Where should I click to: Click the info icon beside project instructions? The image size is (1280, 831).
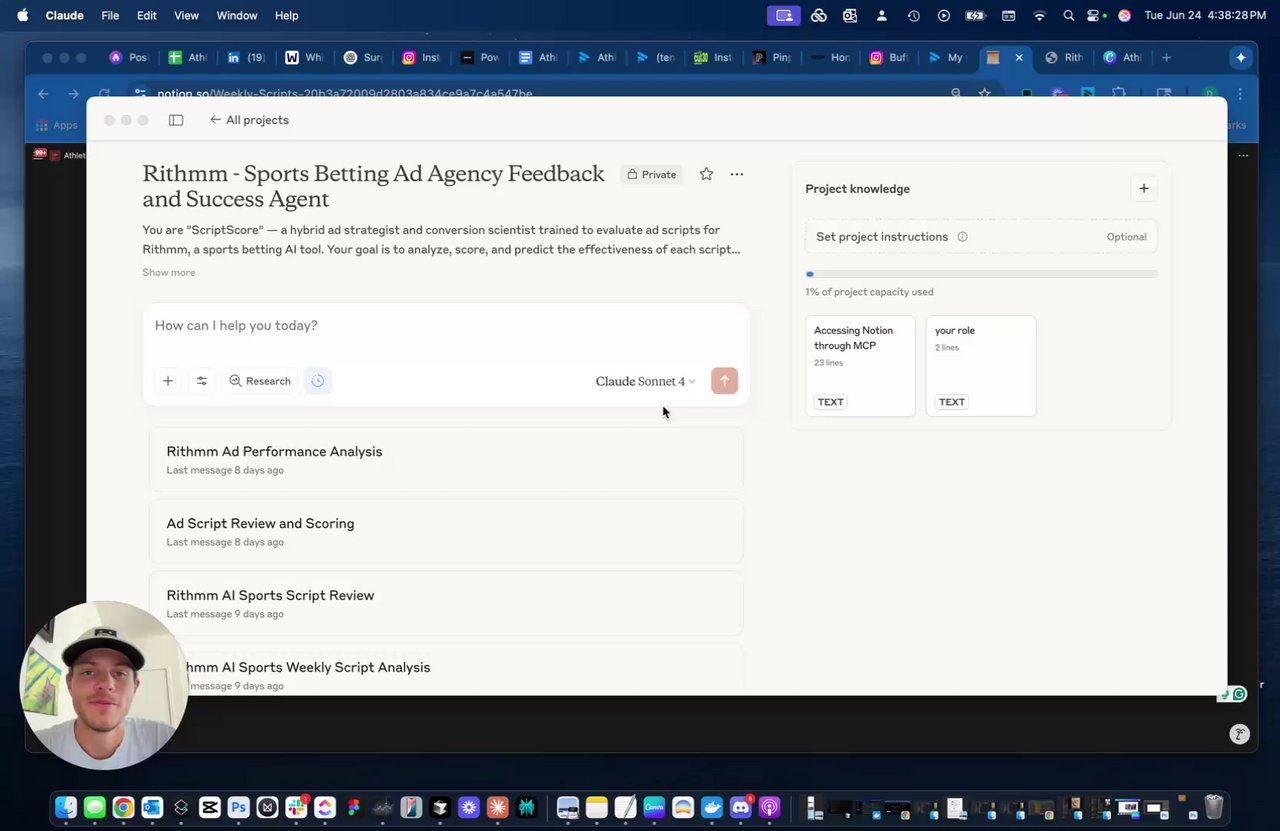click(x=963, y=237)
